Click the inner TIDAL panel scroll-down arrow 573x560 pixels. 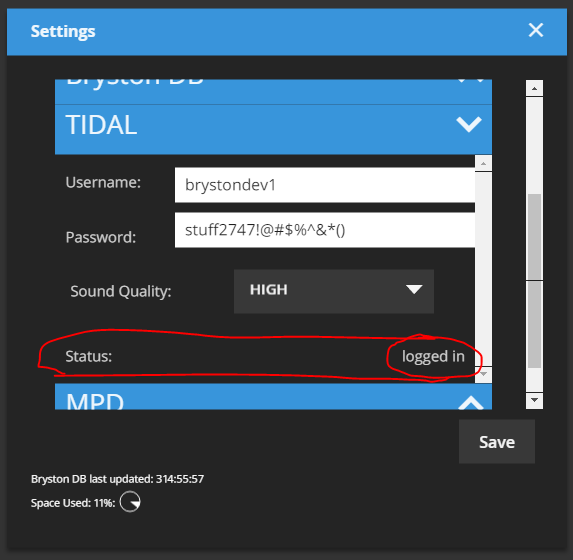pyautogui.click(x=483, y=374)
